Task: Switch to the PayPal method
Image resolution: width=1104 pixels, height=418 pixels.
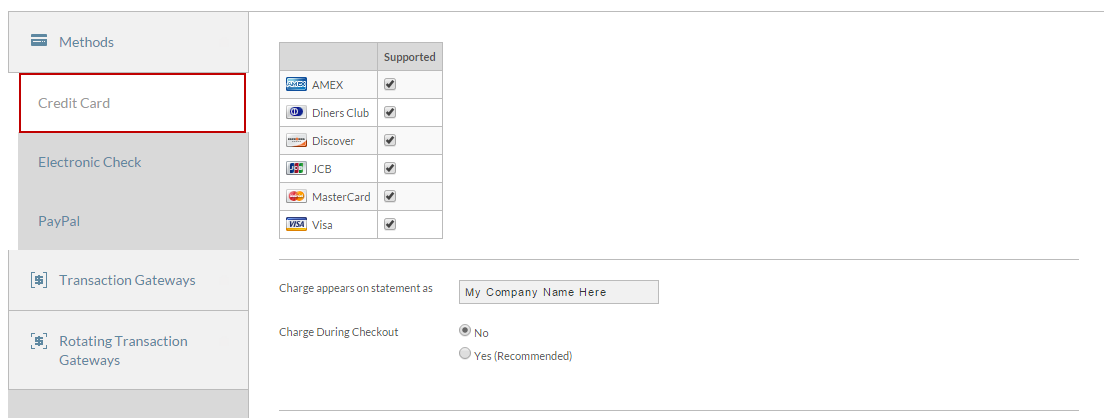Action: click(133, 221)
